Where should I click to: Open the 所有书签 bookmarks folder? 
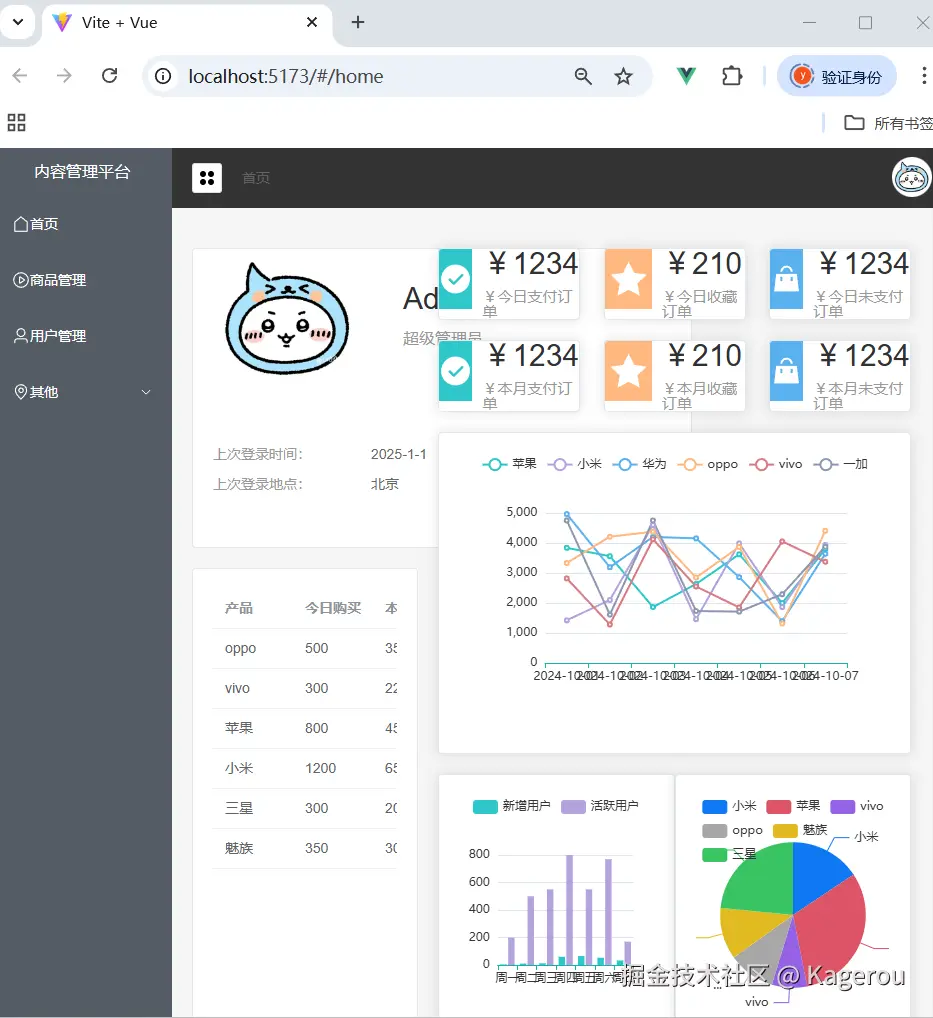(x=888, y=123)
